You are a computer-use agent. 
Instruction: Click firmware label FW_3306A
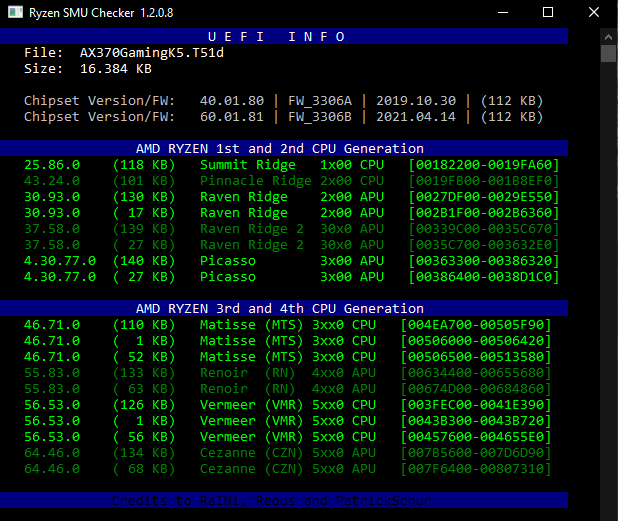click(320, 101)
